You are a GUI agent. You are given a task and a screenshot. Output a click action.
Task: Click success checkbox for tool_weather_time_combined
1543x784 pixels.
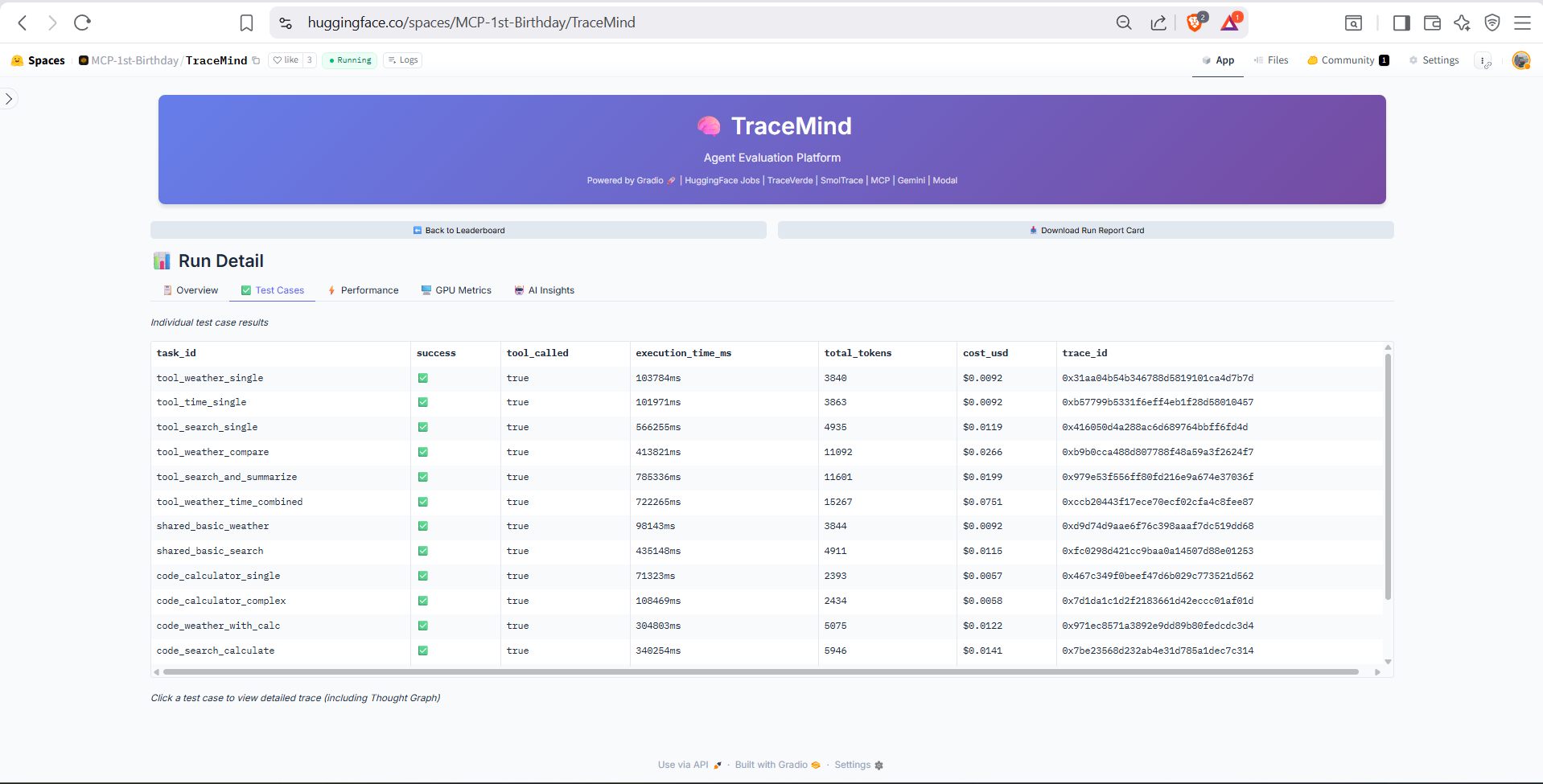pos(423,502)
